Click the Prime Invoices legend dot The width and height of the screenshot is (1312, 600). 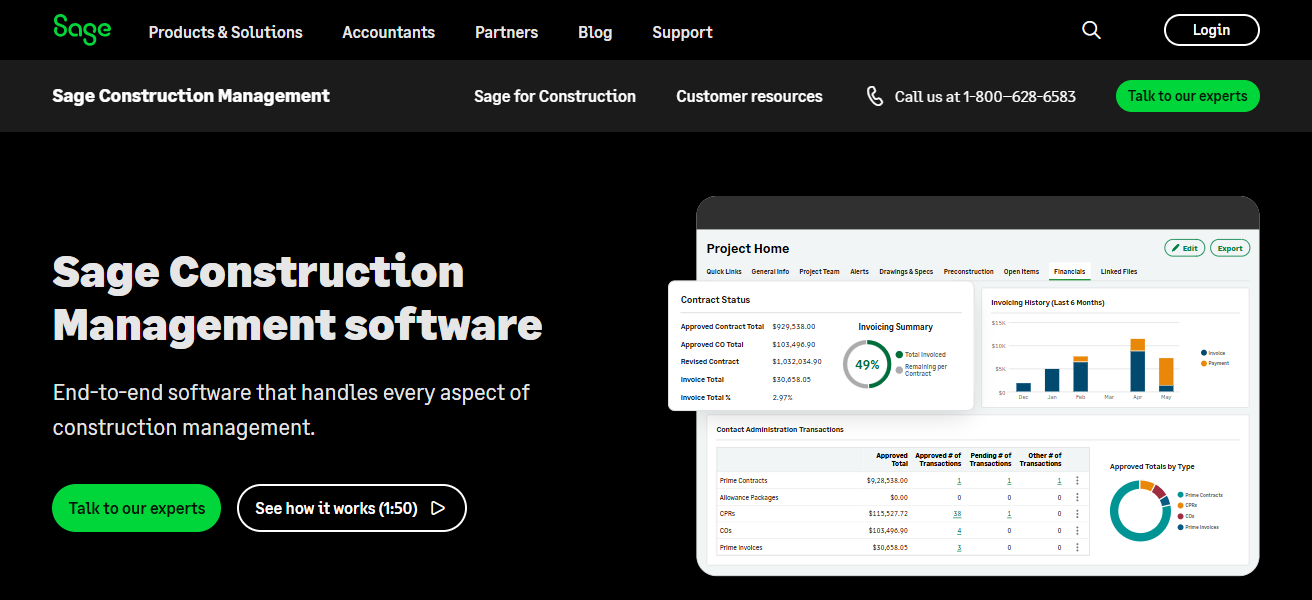point(1181,527)
